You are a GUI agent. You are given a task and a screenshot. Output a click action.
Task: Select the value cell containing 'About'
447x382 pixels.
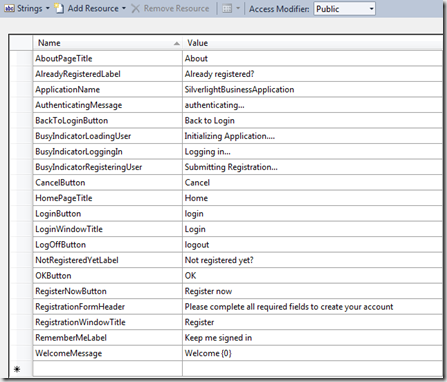pos(312,58)
